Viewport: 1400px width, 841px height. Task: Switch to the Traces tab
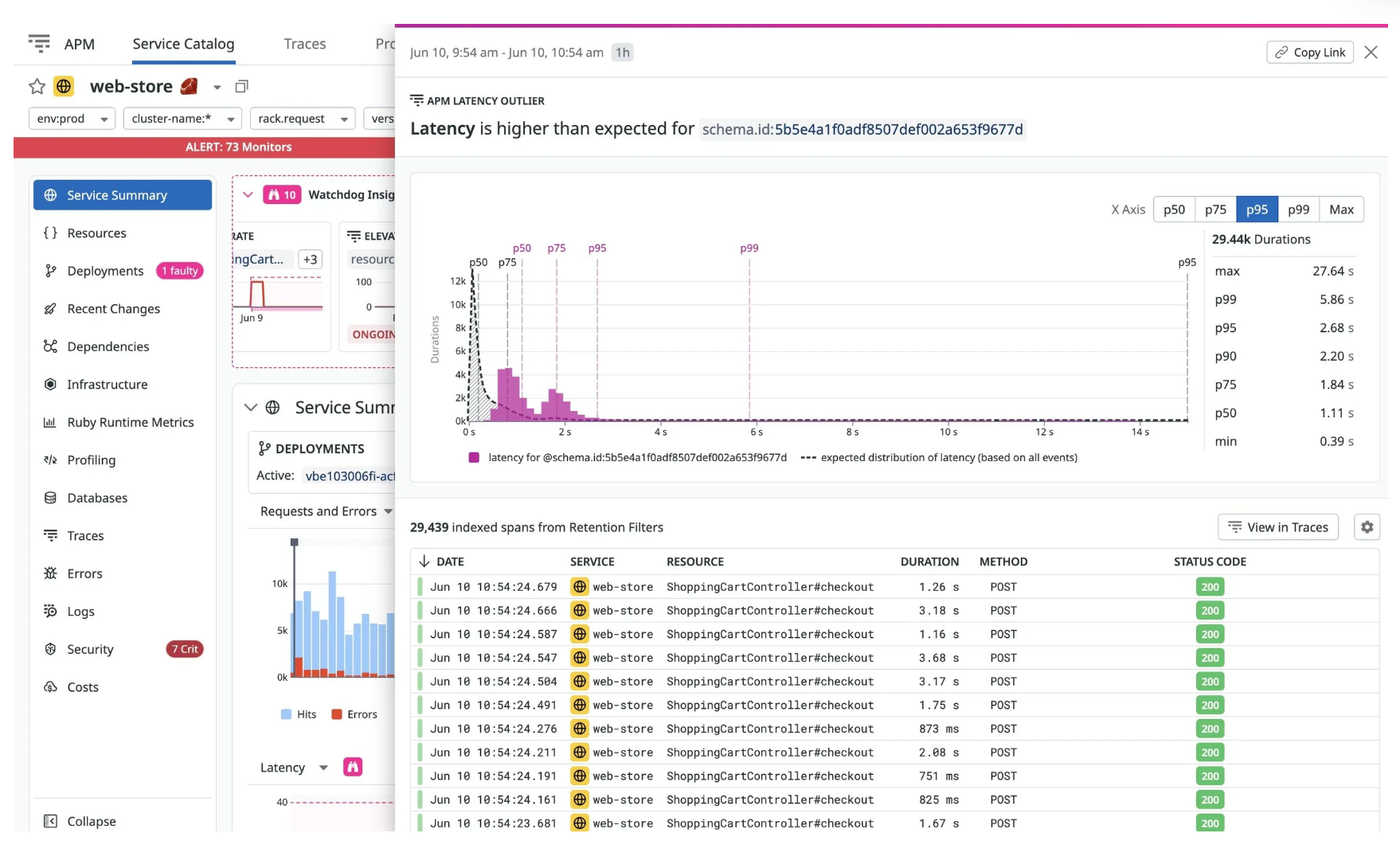(x=303, y=44)
